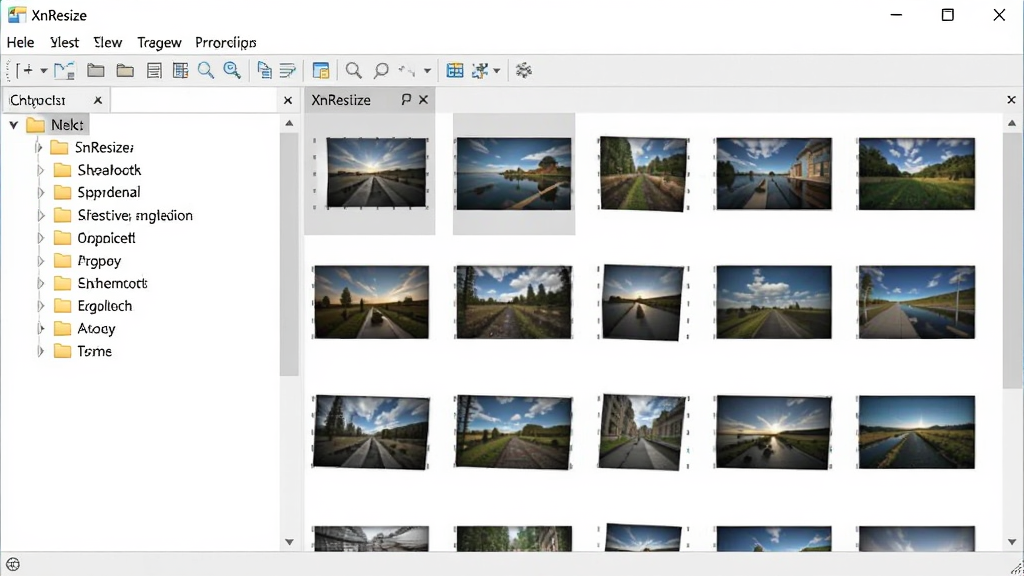Pin the XnResize tab with pin icon
Screen dimensions: 1024x576
coord(406,99)
